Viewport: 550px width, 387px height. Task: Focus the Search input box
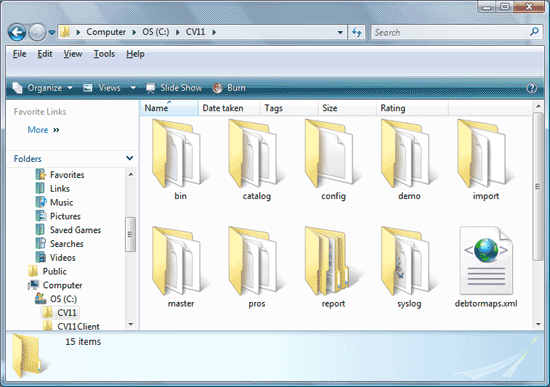tap(450, 32)
